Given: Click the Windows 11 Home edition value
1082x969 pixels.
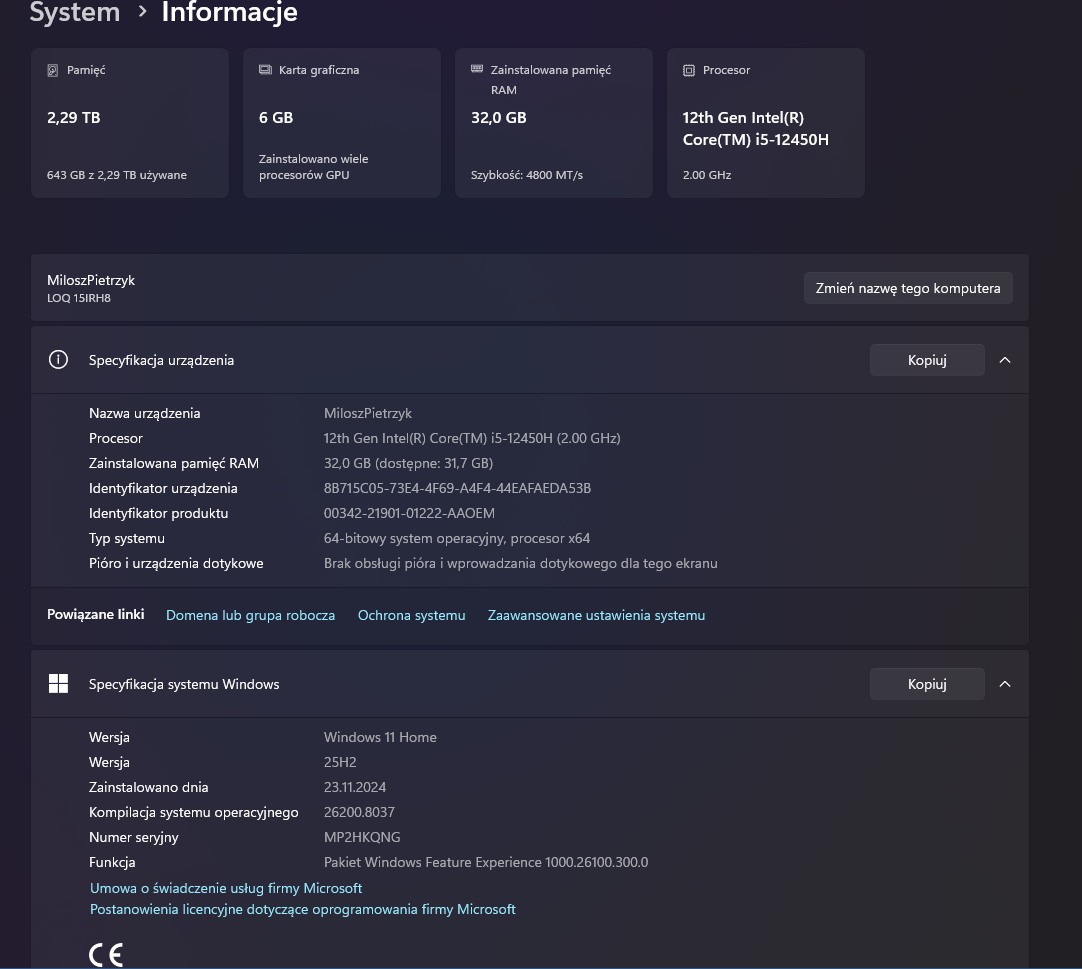Looking at the screenshot, I should (x=380, y=737).
